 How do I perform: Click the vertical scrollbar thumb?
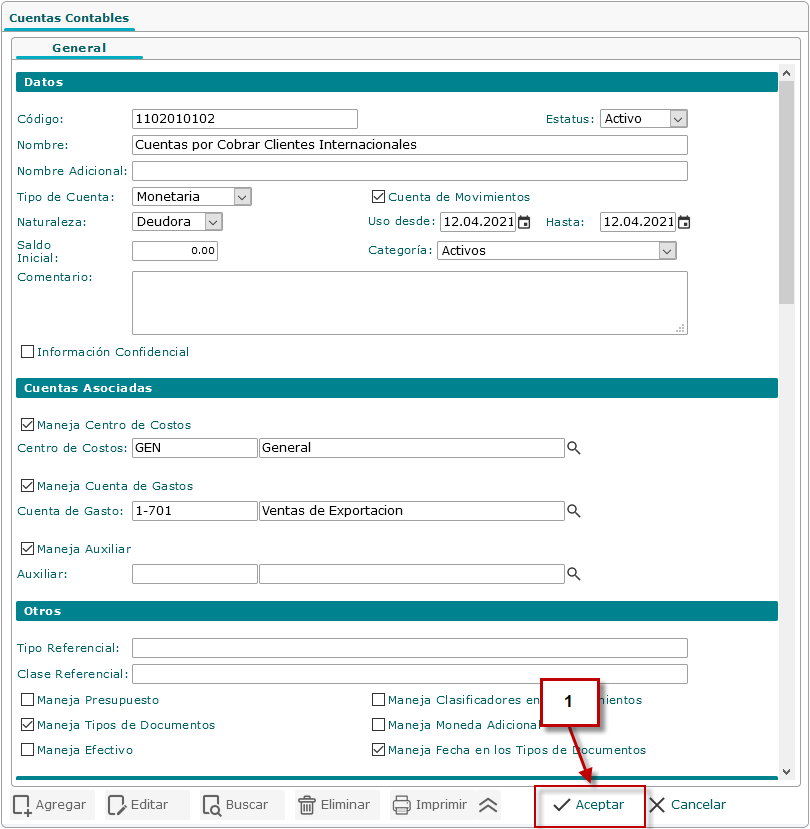point(786,193)
